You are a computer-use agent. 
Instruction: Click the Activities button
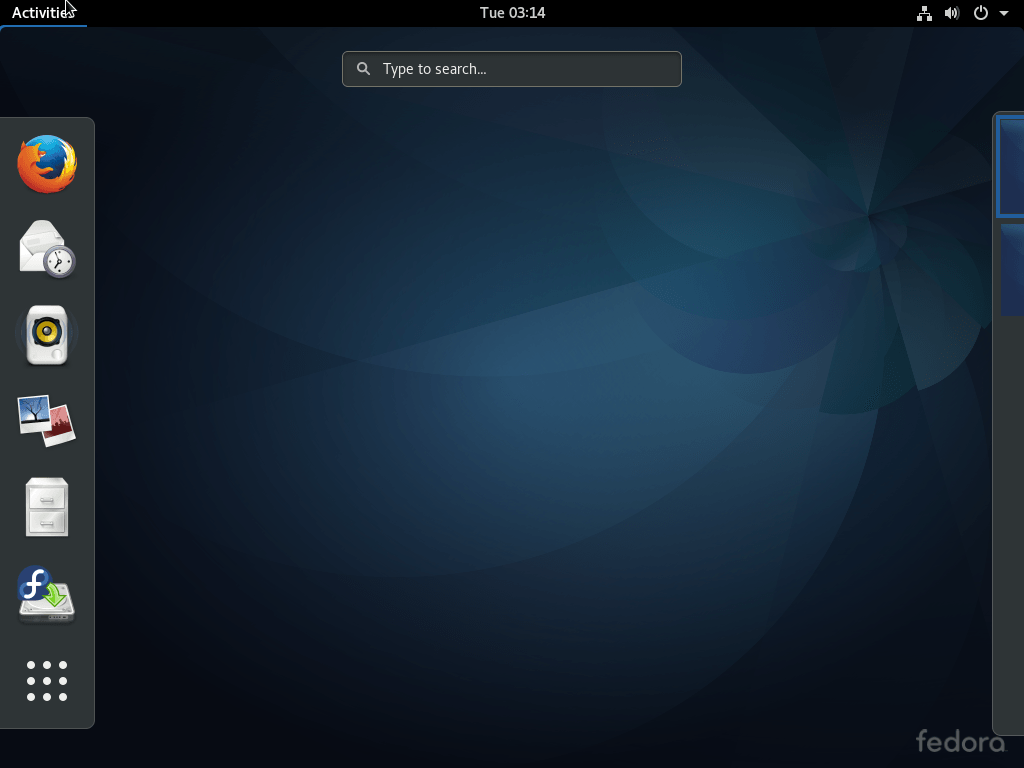[x=43, y=13]
